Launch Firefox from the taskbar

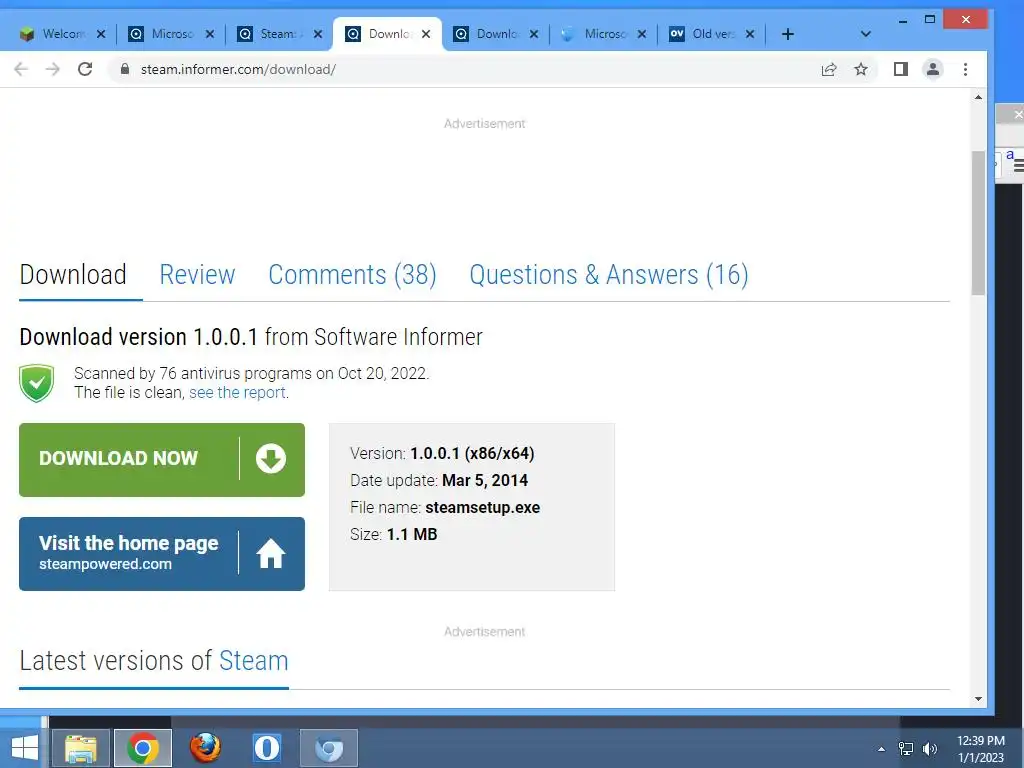click(205, 748)
